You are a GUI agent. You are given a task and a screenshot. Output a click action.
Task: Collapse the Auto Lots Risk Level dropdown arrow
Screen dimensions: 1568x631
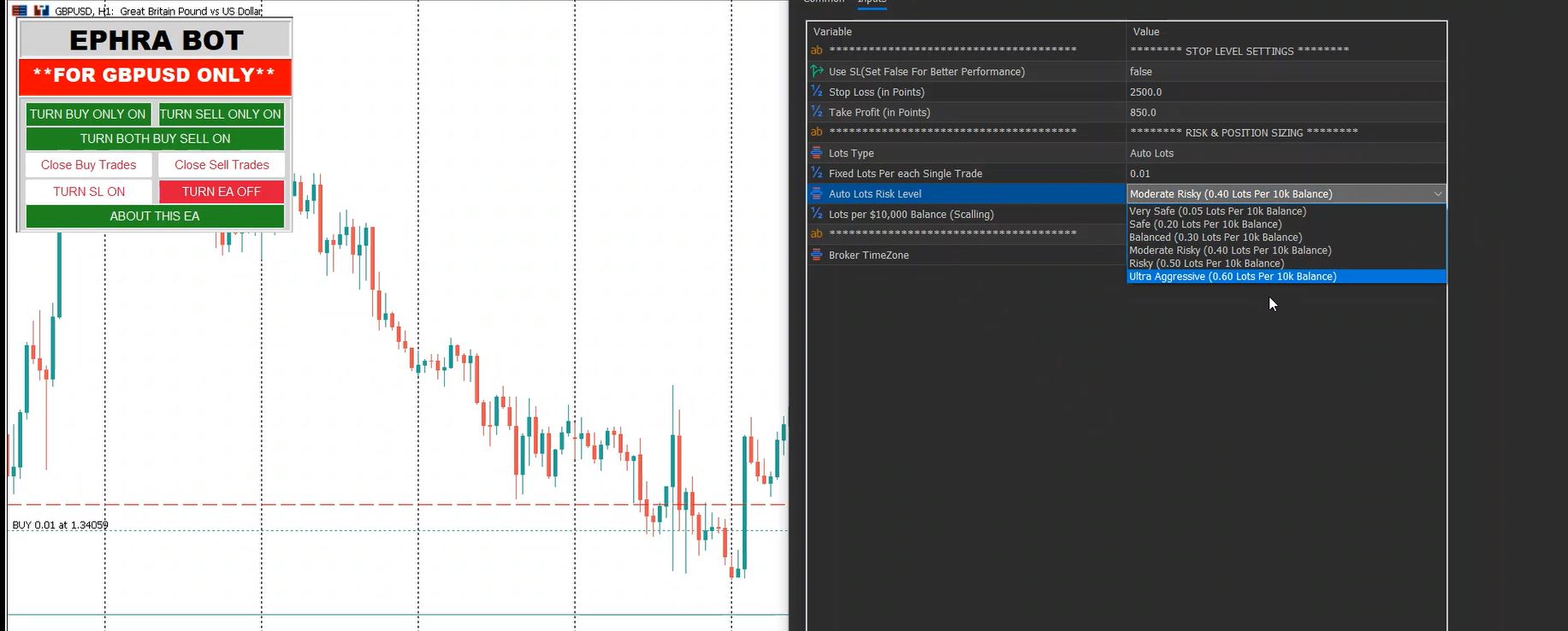(x=1437, y=194)
